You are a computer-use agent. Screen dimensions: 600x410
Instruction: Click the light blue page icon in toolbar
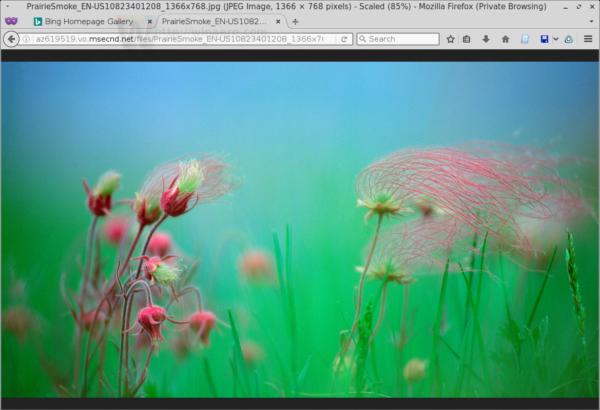[525, 39]
